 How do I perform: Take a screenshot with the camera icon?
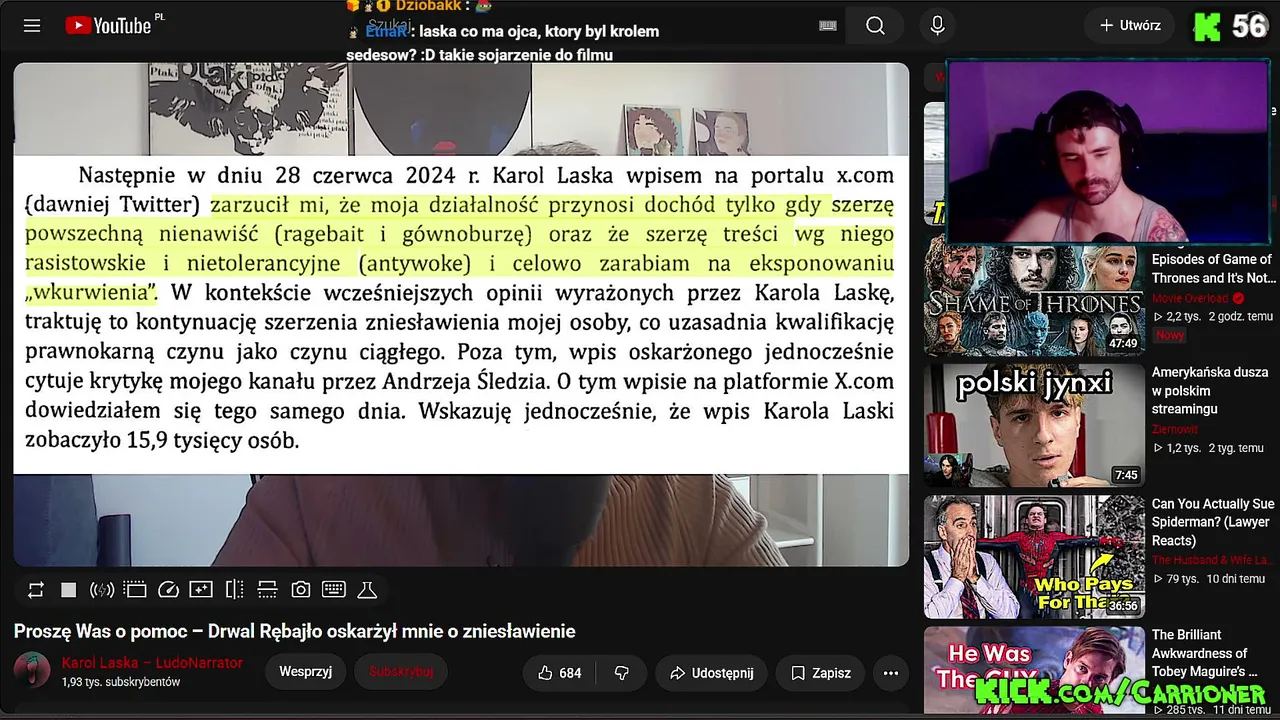(300, 590)
